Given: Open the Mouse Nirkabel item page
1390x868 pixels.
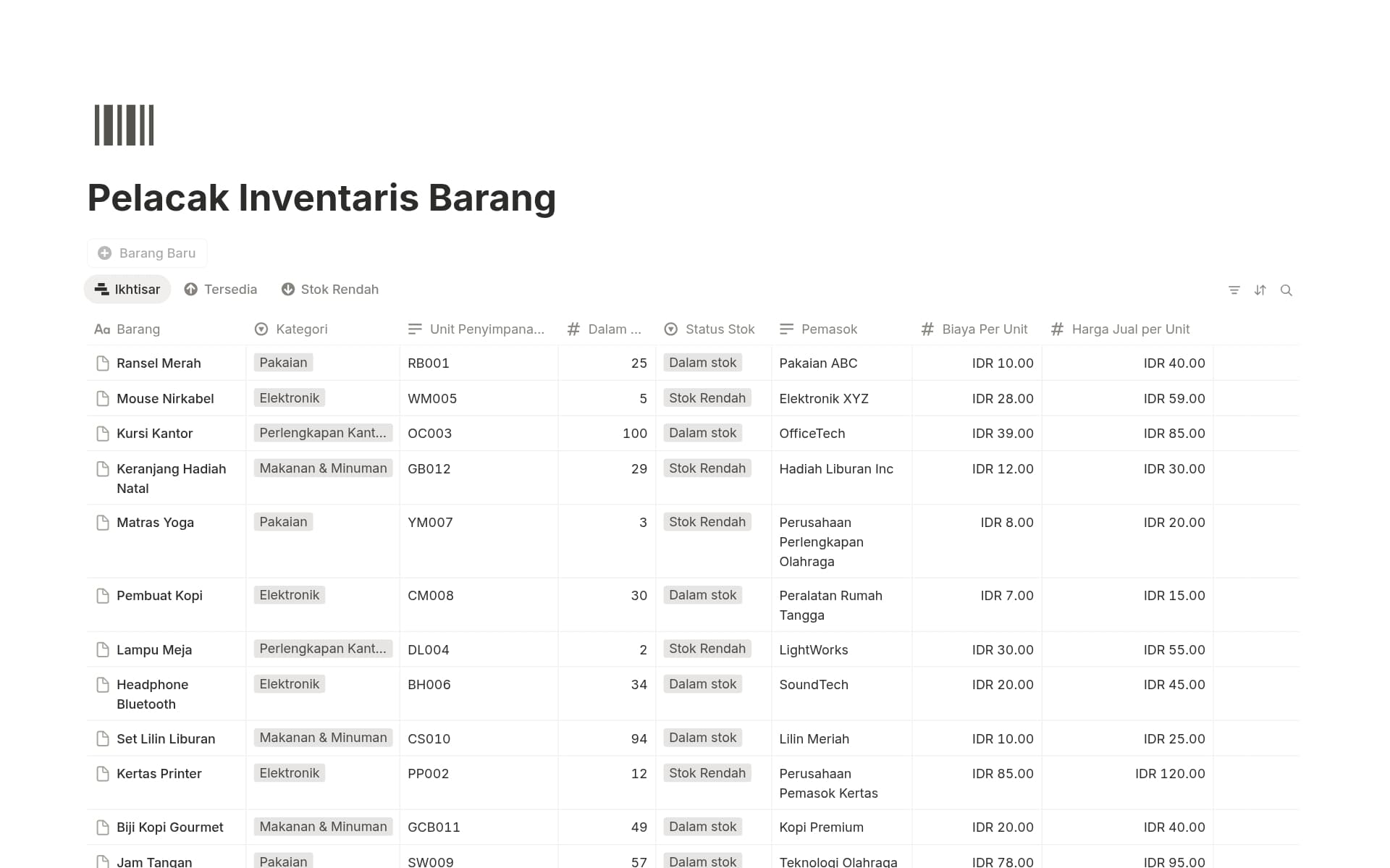Looking at the screenshot, I should coord(165,399).
